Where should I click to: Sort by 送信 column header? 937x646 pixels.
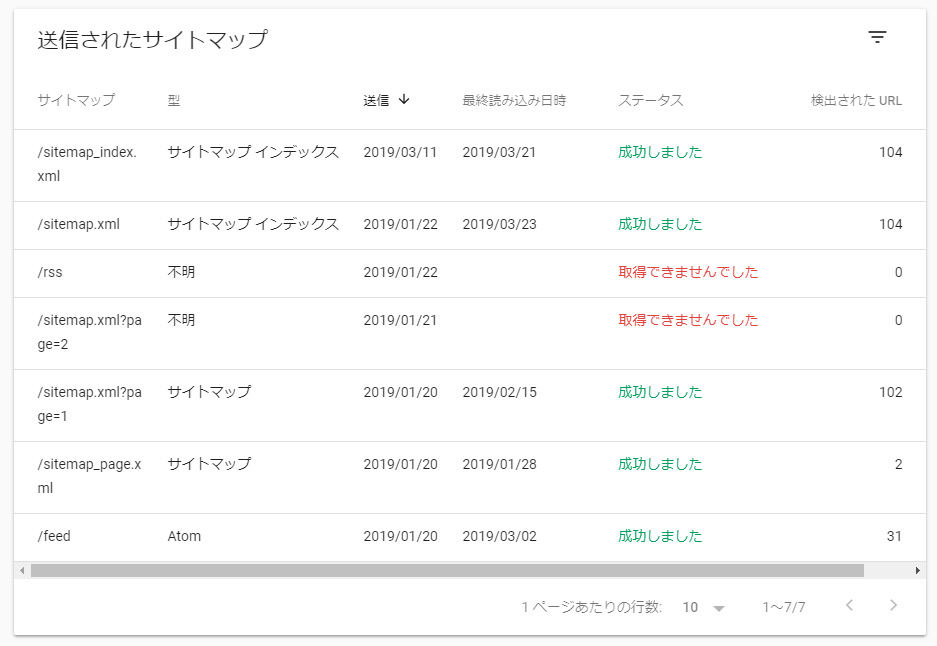pyautogui.click(x=376, y=100)
